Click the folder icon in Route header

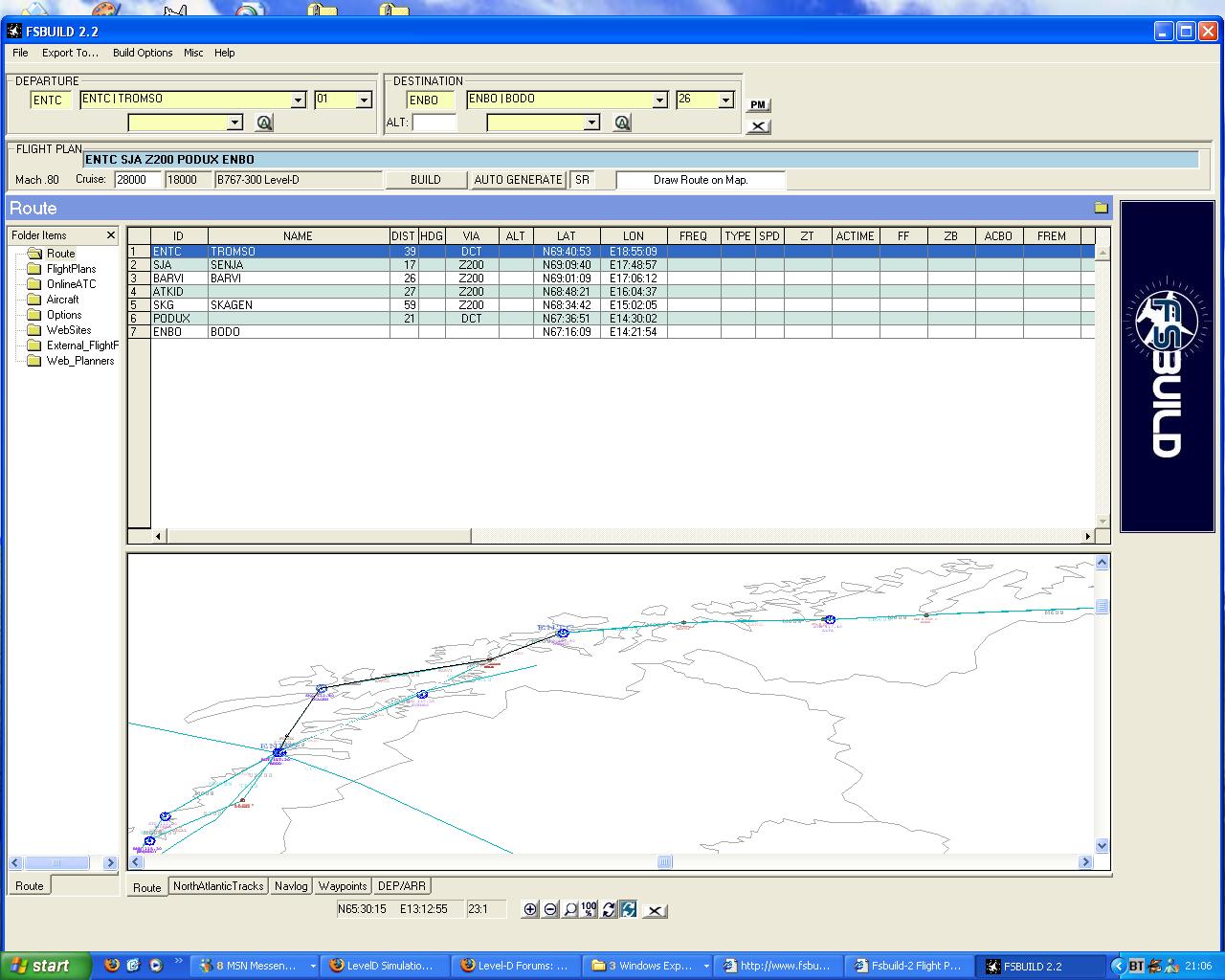(x=1102, y=208)
